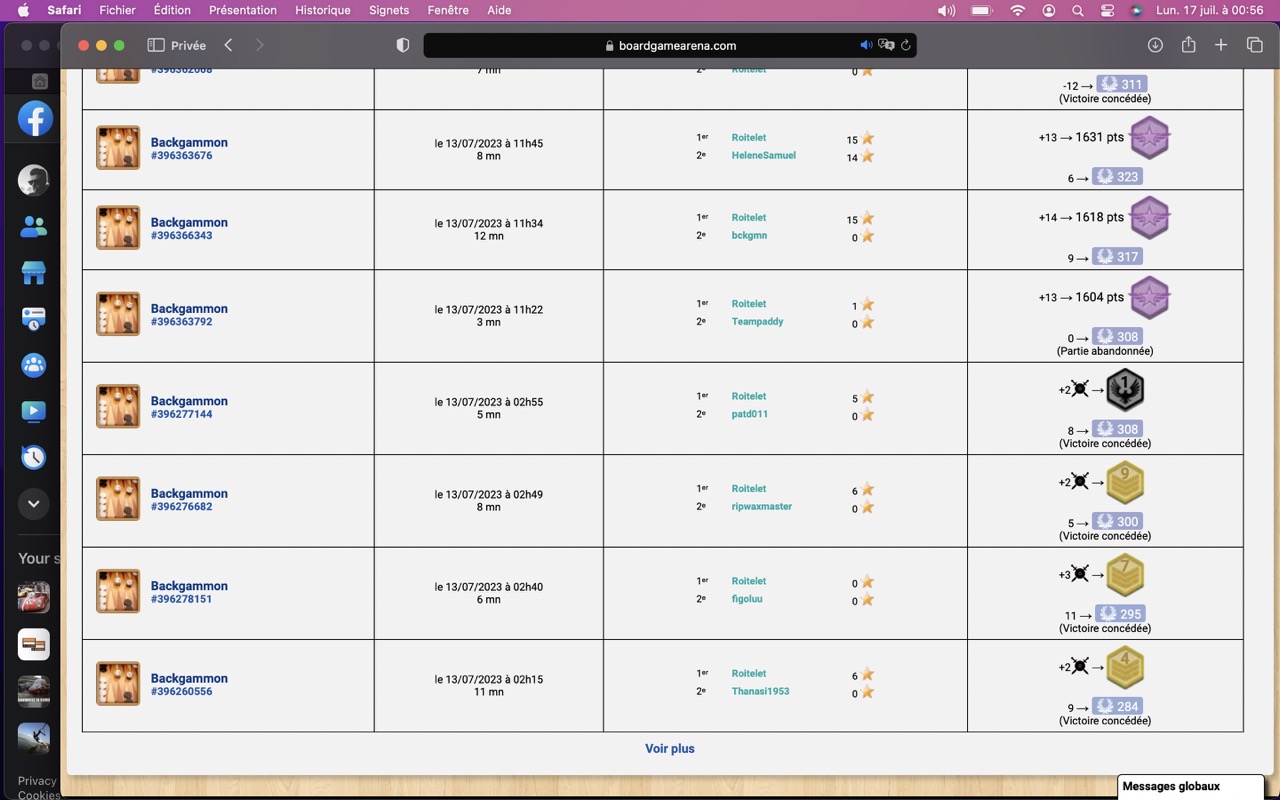1280x800 pixels.
Task: Open Signets menu
Action: pos(389,10)
